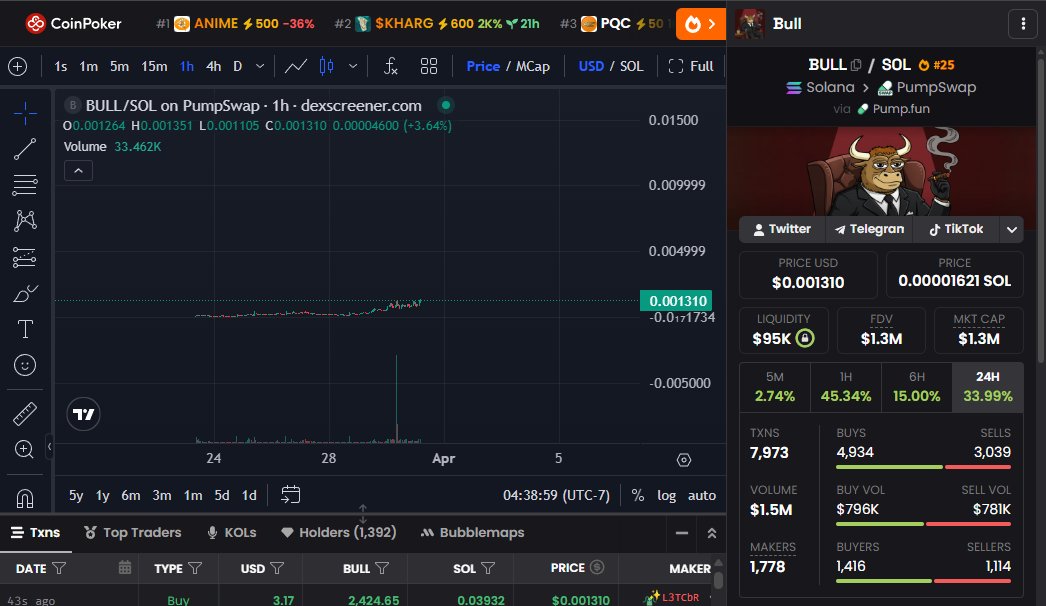Enter Full screen chart mode
The height and width of the screenshot is (606, 1046).
click(690, 66)
